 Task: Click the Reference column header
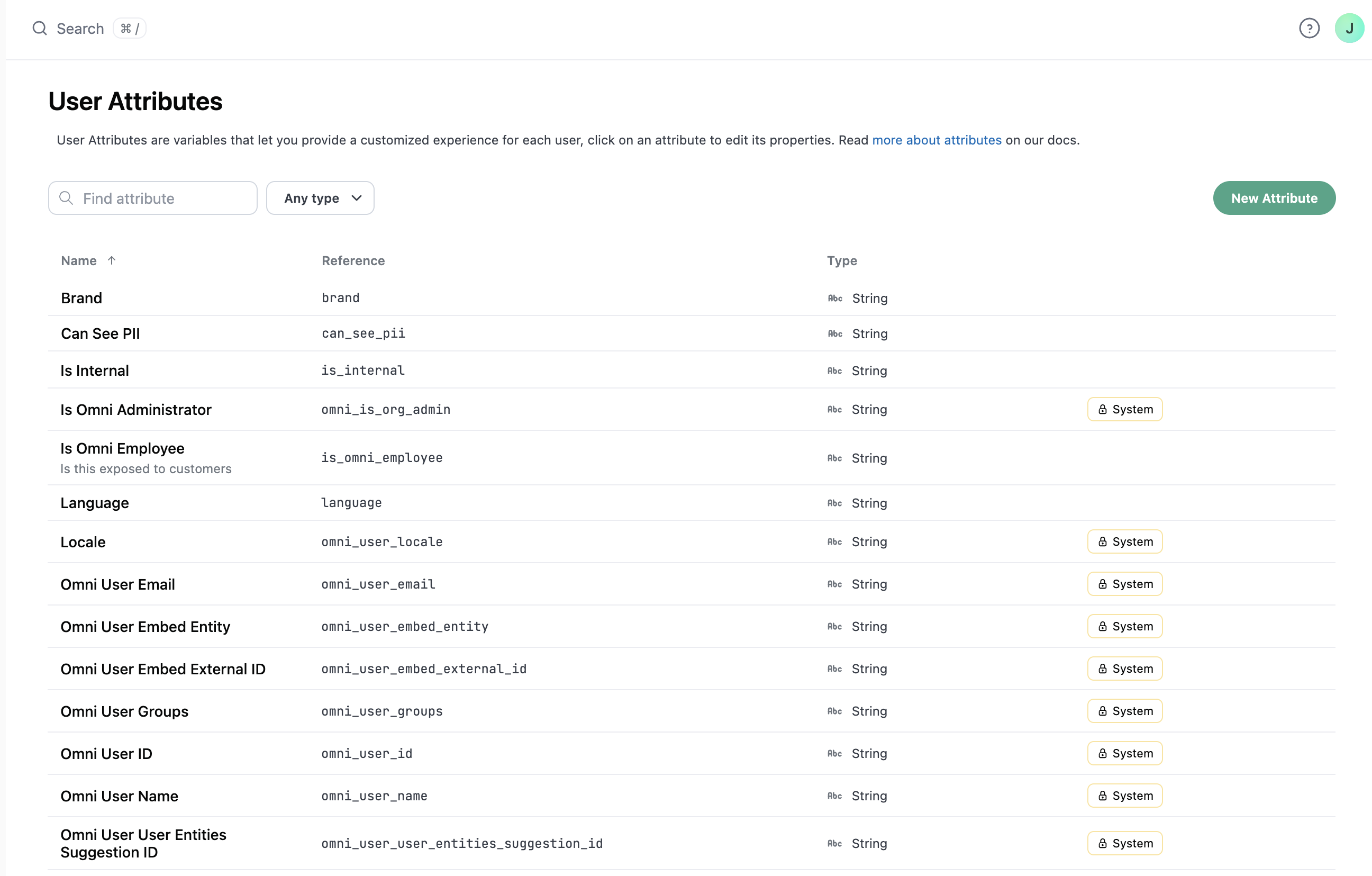[353, 260]
